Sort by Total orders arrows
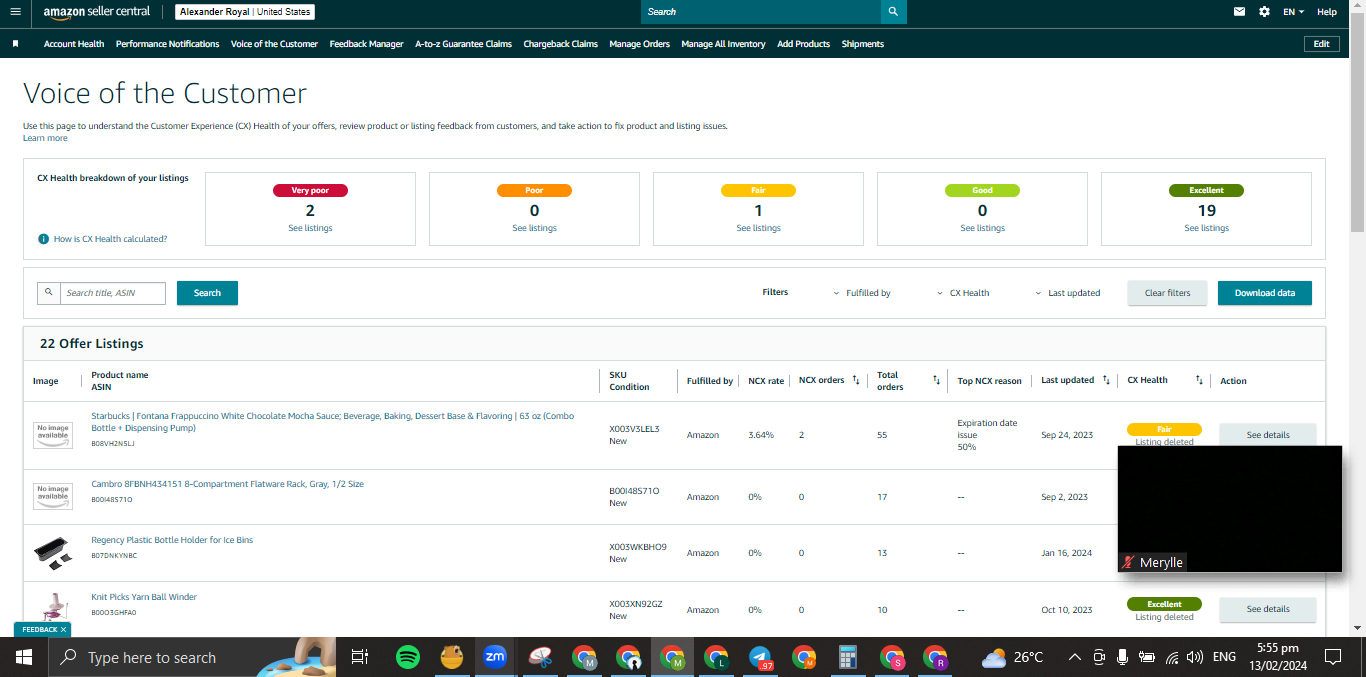The width and height of the screenshot is (1366, 677). click(x=936, y=380)
